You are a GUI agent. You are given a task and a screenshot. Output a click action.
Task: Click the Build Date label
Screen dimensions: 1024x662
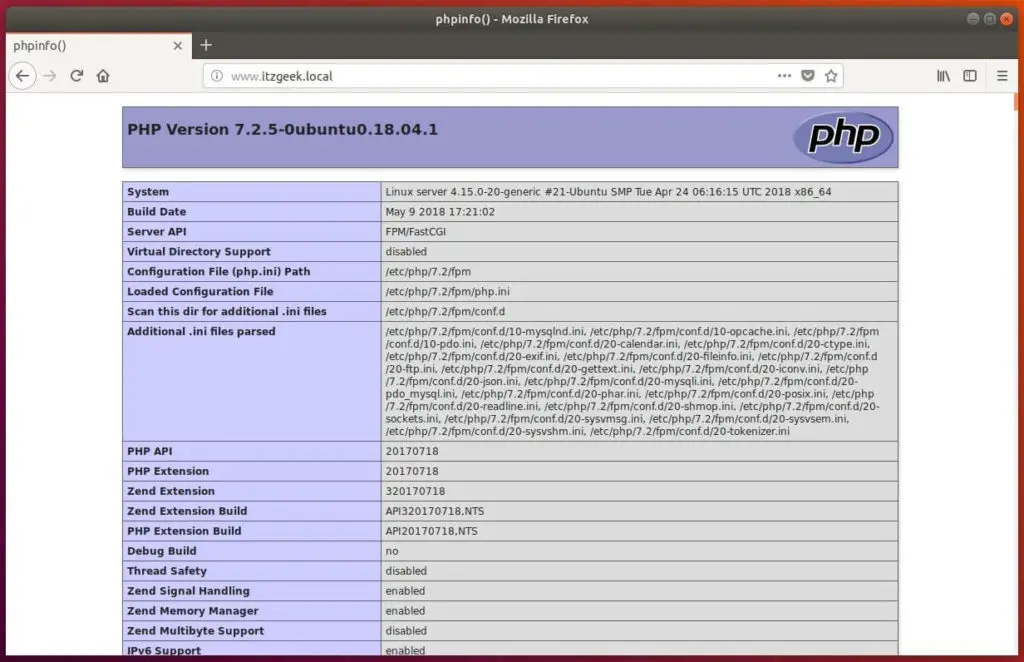tap(157, 212)
